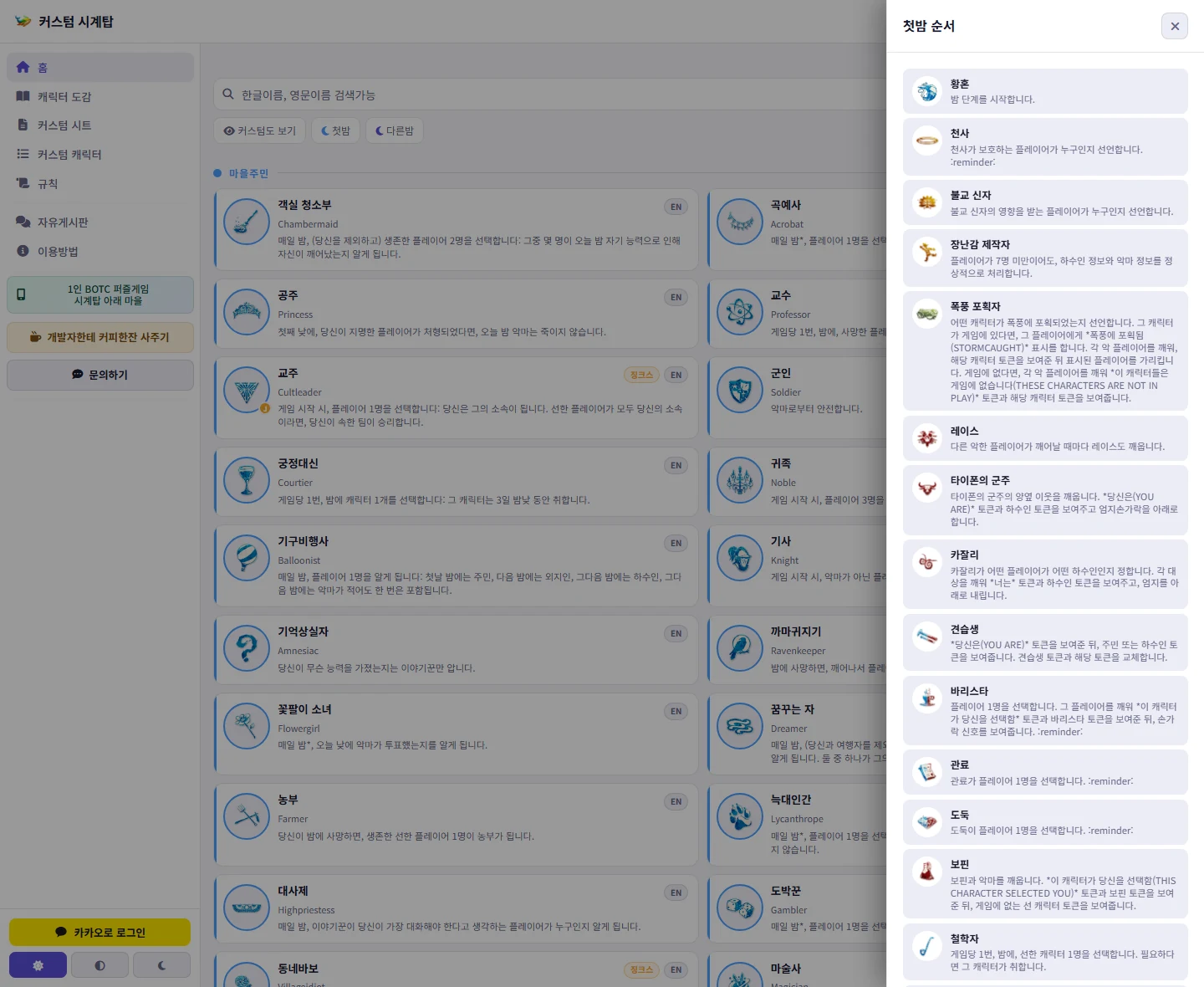The width and height of the screenshot is (1204, 987).
Task: Click the 카카오로 로그인 button
Action: [x=99, y=932]
